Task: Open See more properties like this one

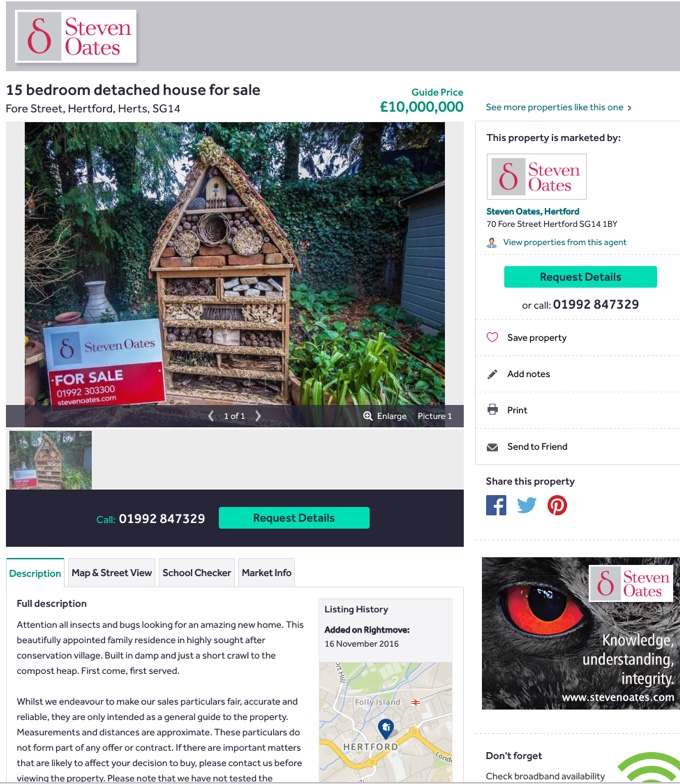Action: click(x=558, y=108)
